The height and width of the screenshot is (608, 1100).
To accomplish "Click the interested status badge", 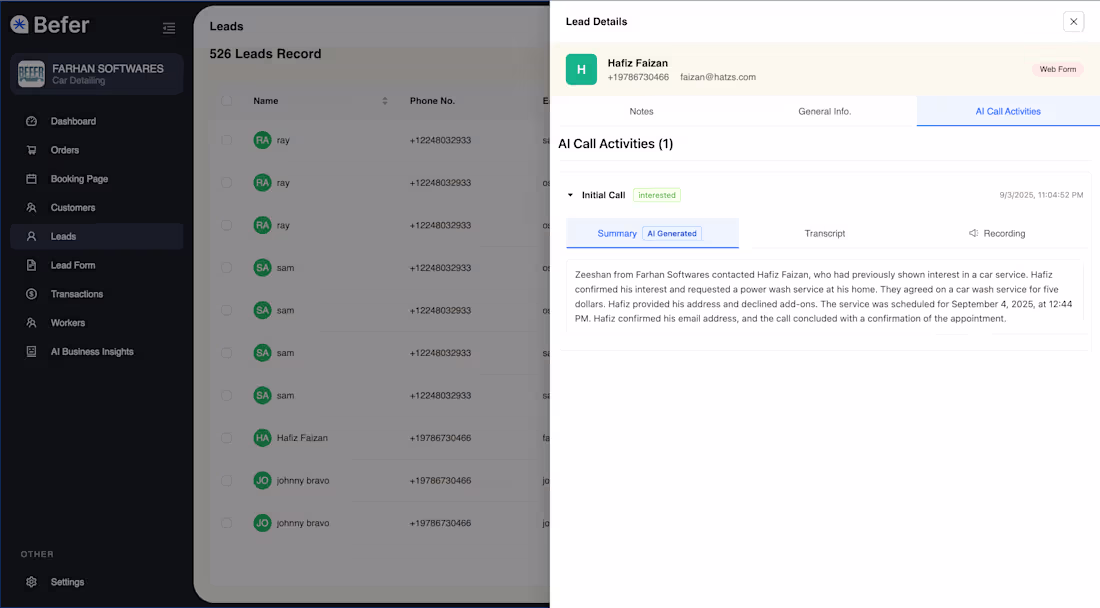I will tap(657, 195).
